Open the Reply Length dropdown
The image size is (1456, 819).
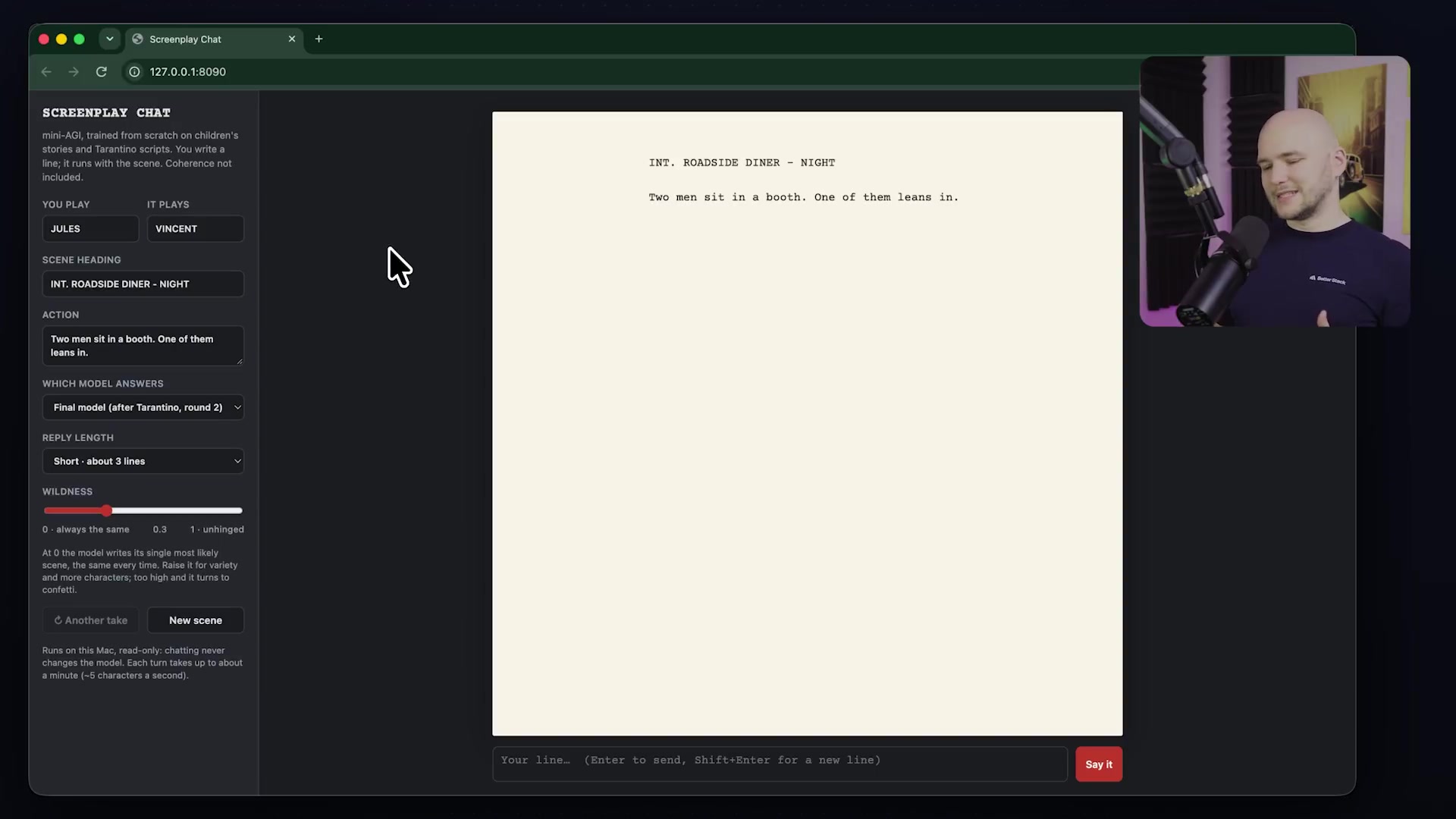(143, 461)
